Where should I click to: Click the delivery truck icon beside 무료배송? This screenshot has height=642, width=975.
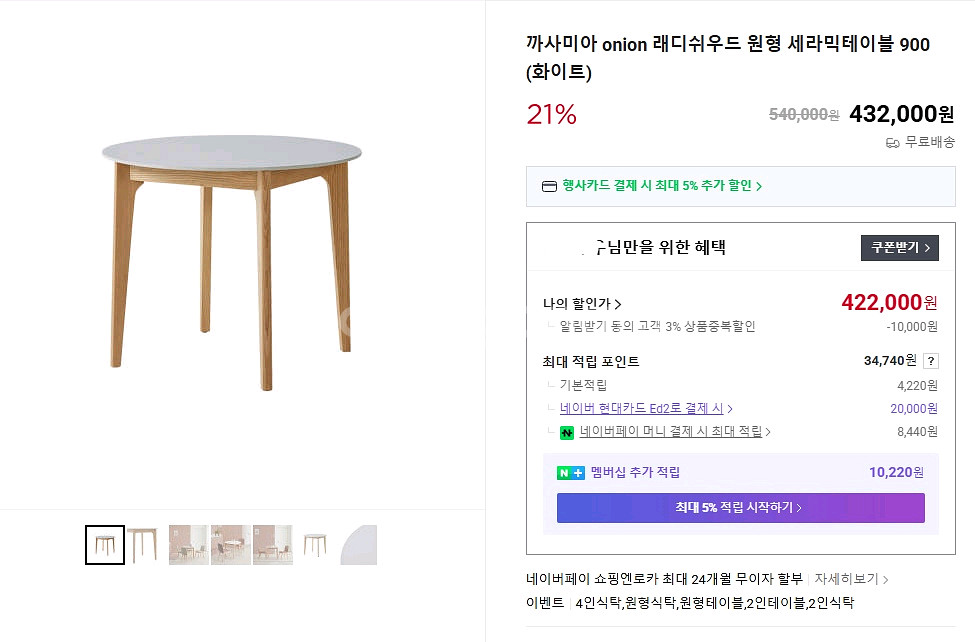click(893, 143)
